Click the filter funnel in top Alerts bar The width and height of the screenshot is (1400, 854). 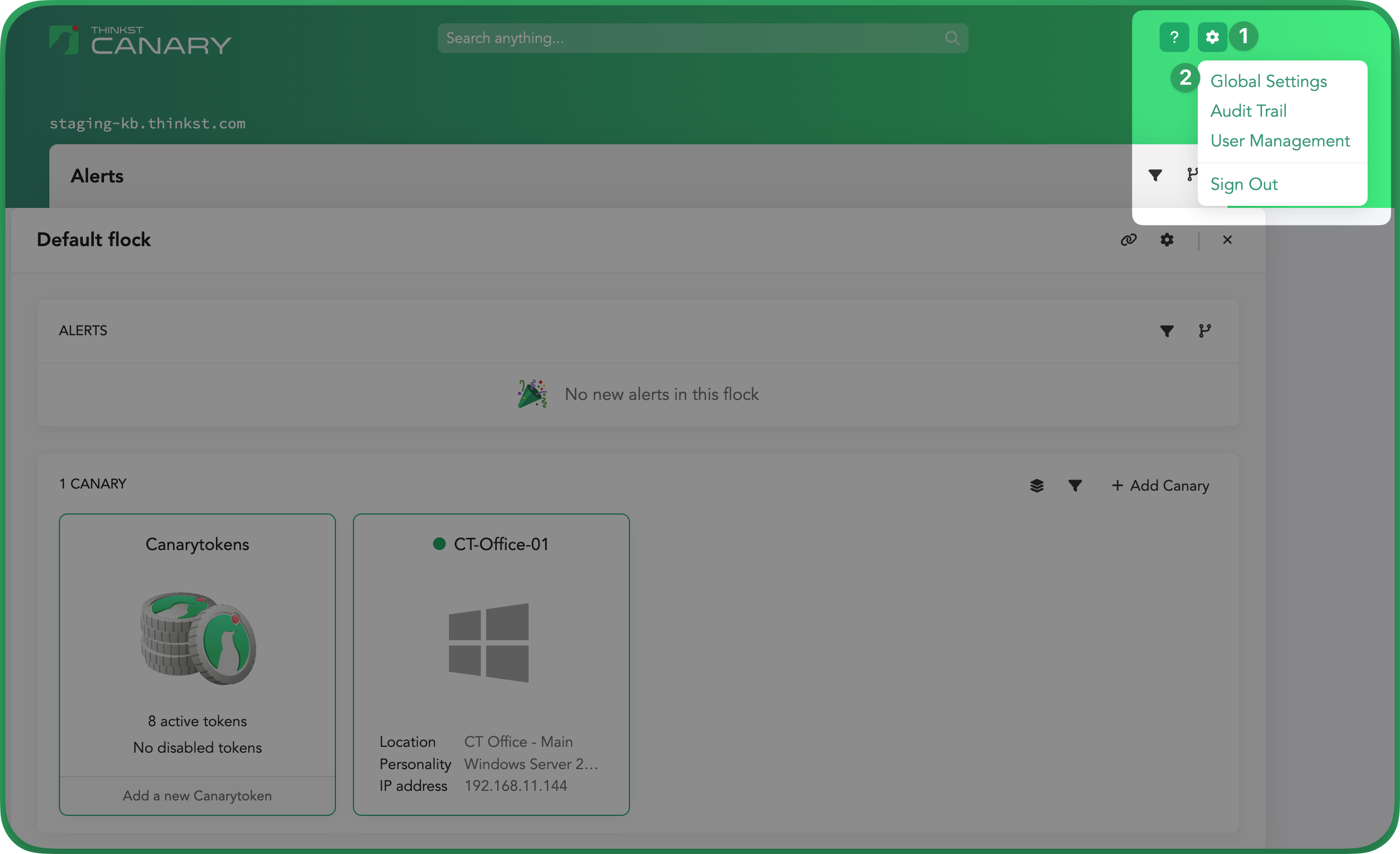coord(1154,176)
